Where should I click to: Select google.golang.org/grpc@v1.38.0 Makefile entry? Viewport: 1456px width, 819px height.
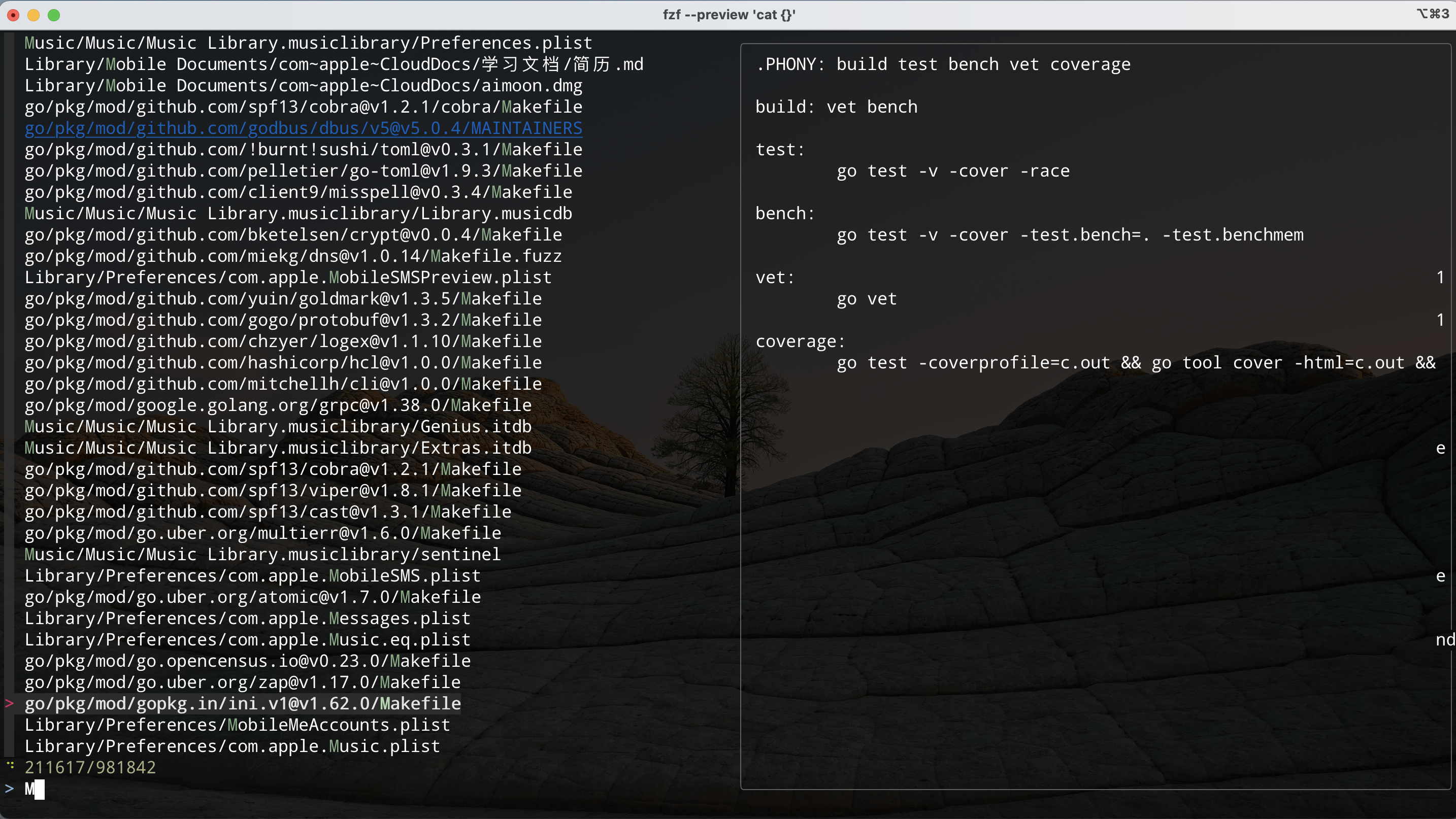[x=278, y=405]
